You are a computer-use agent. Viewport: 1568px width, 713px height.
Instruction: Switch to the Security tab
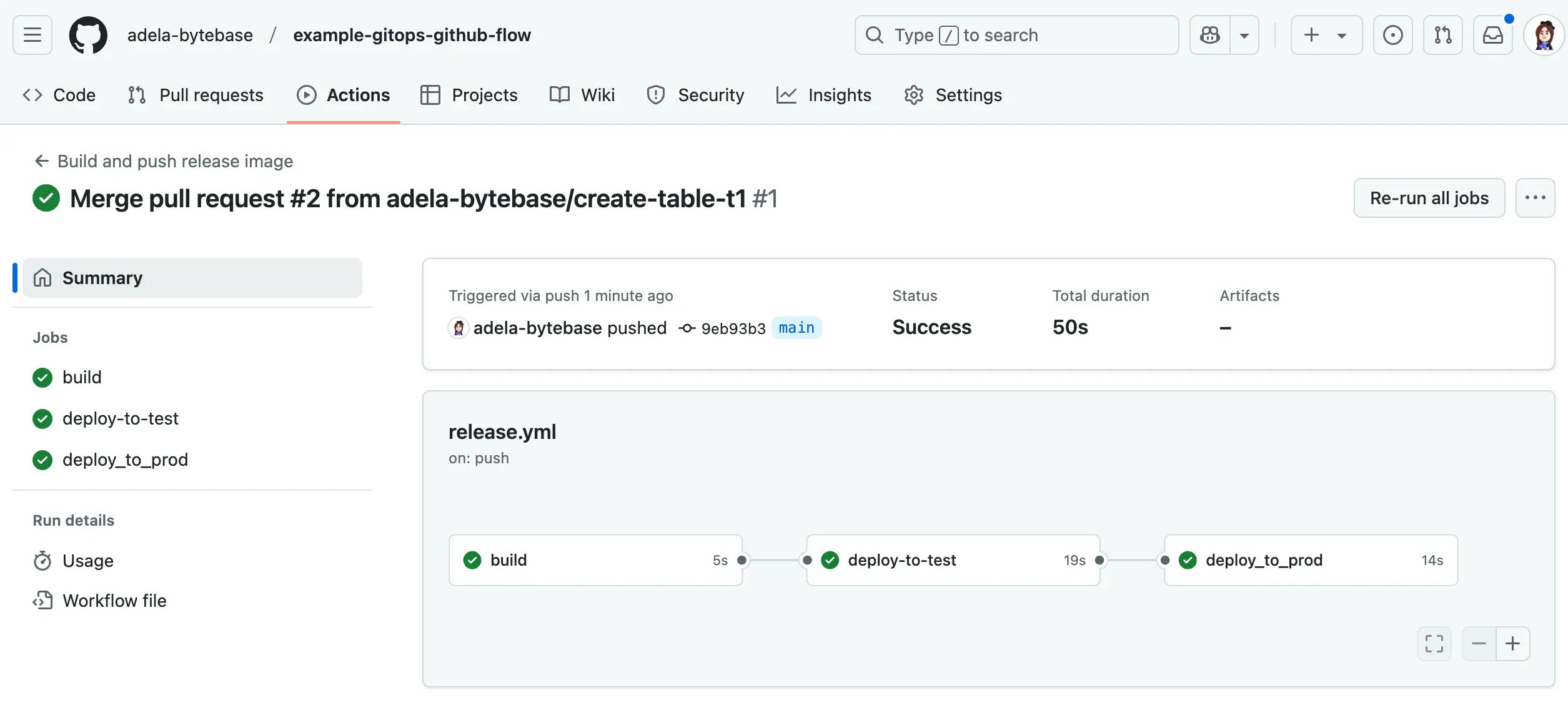pyautogui.click(x=711, y=94)
